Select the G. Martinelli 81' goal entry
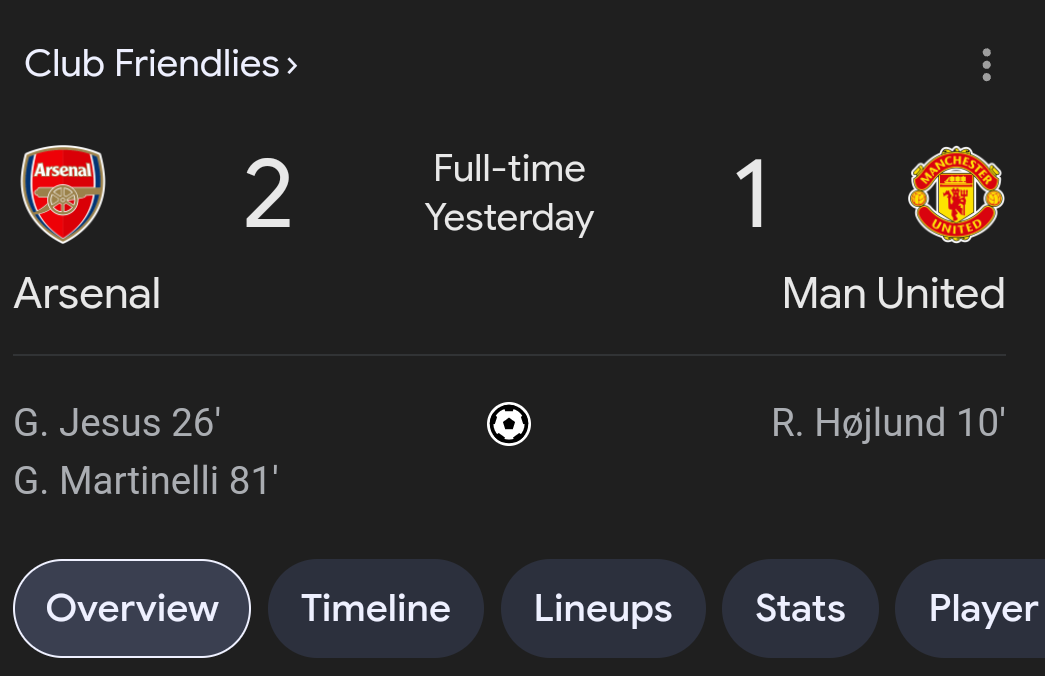 coord(146,481)
